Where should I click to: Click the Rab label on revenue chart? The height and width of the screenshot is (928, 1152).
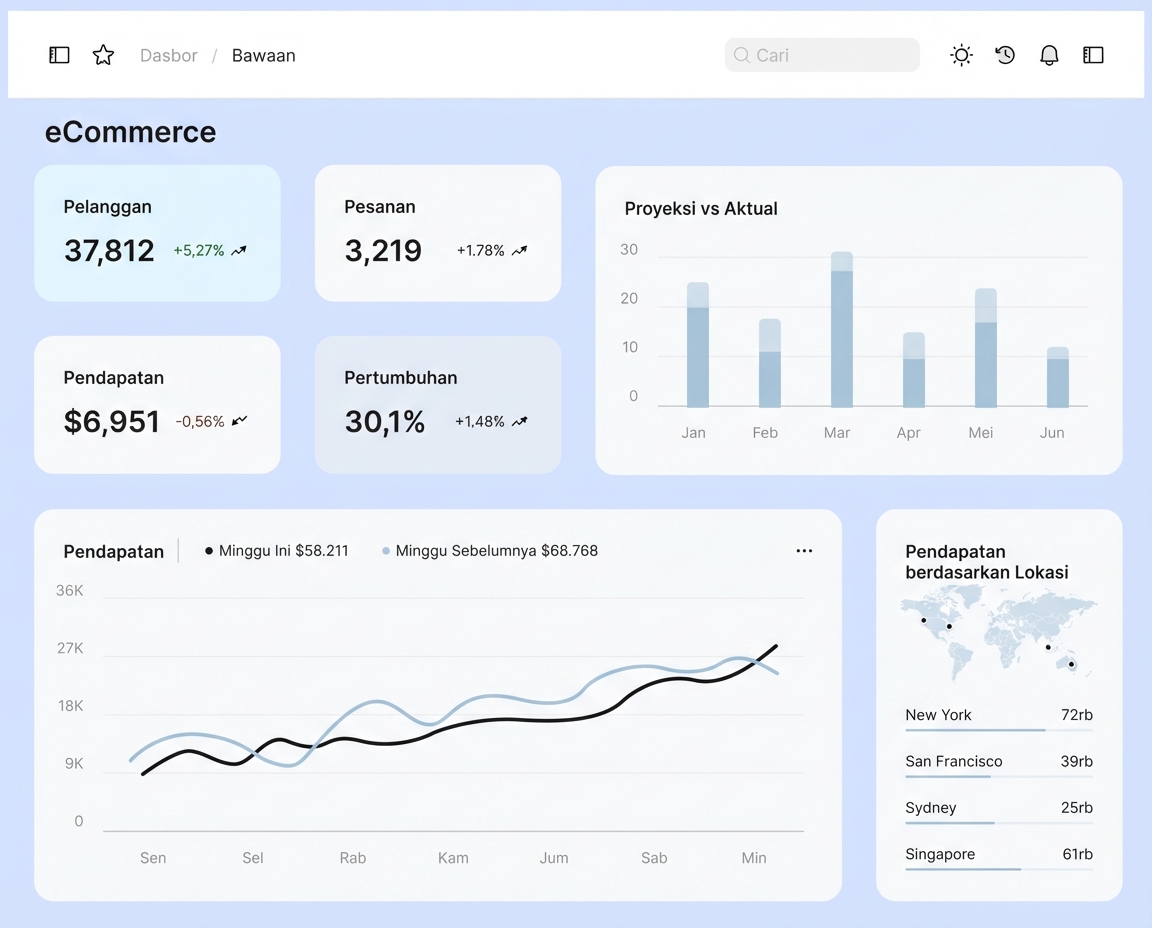pos(353,858)
